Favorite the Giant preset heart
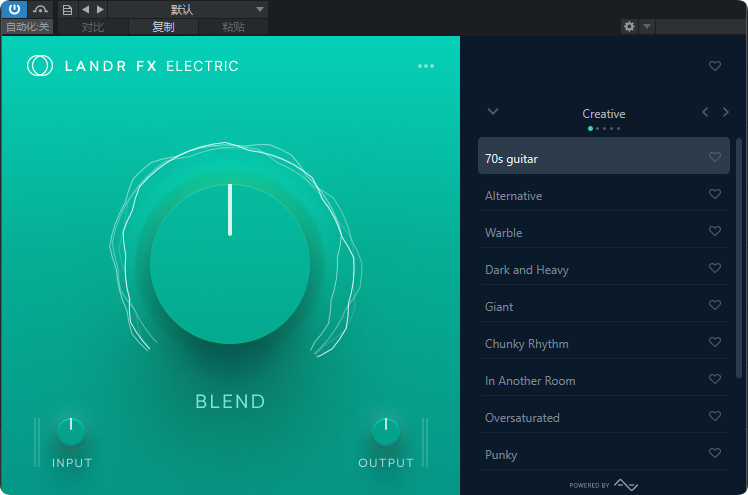 715,305
